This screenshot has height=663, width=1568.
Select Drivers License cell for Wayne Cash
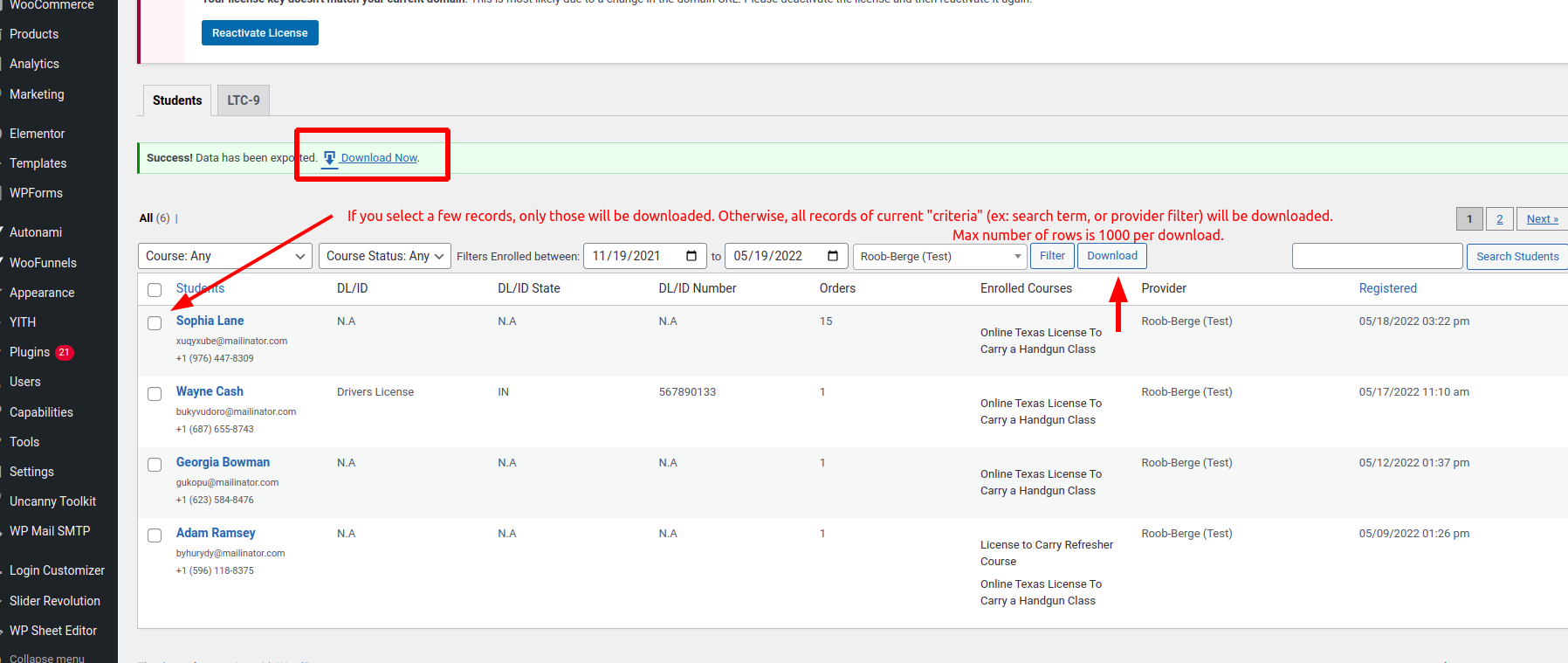pos(375,392)
